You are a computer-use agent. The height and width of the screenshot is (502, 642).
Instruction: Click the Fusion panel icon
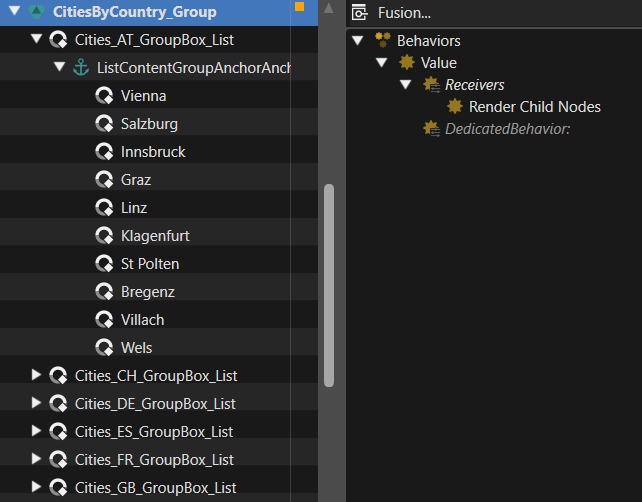[x=359, y=13]
